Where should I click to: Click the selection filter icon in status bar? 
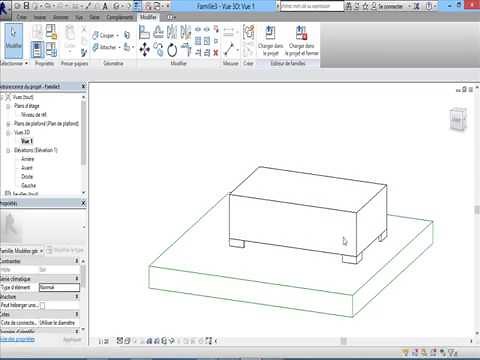453,352
